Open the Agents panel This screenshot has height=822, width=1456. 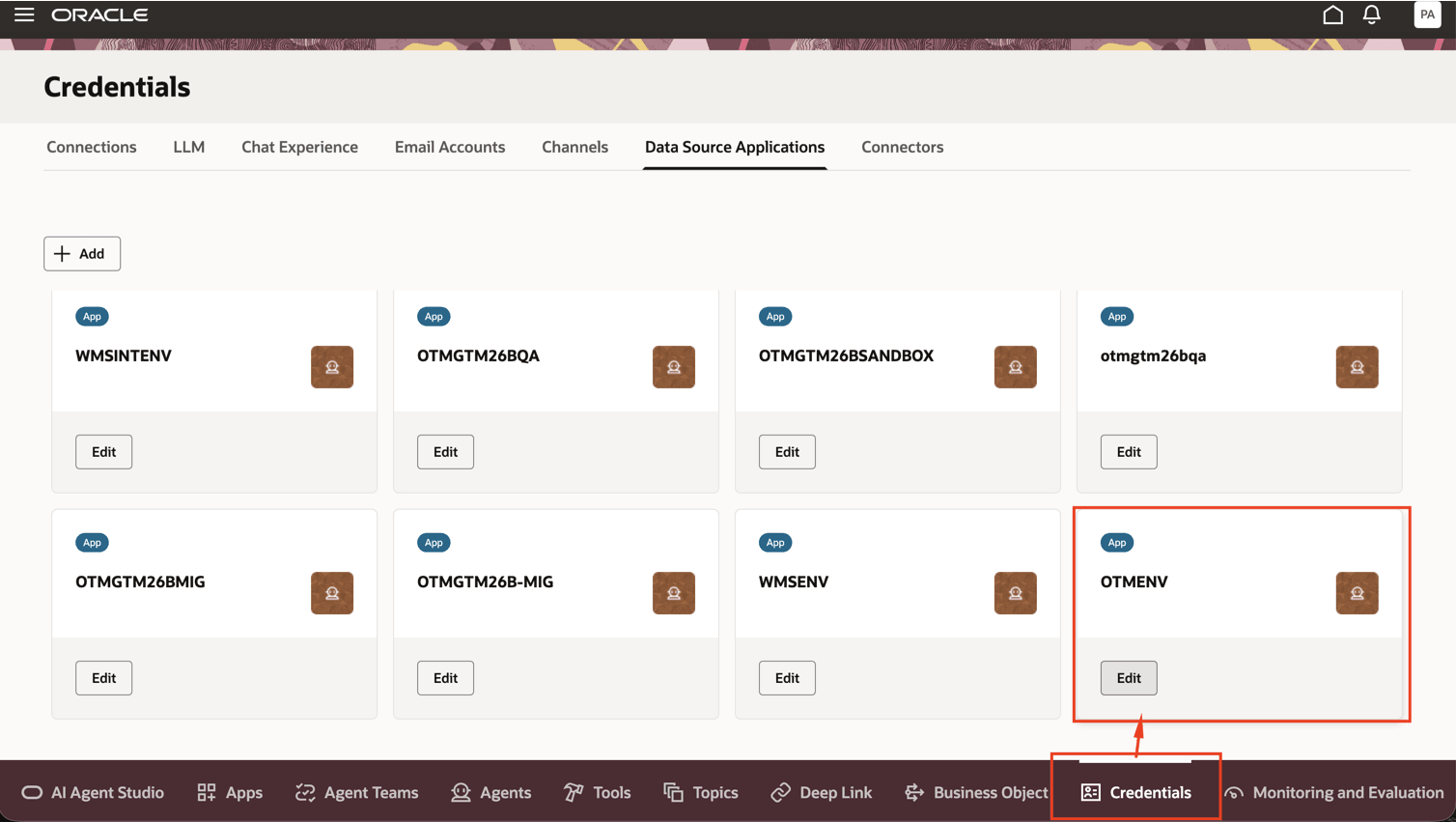coord(491,792)
